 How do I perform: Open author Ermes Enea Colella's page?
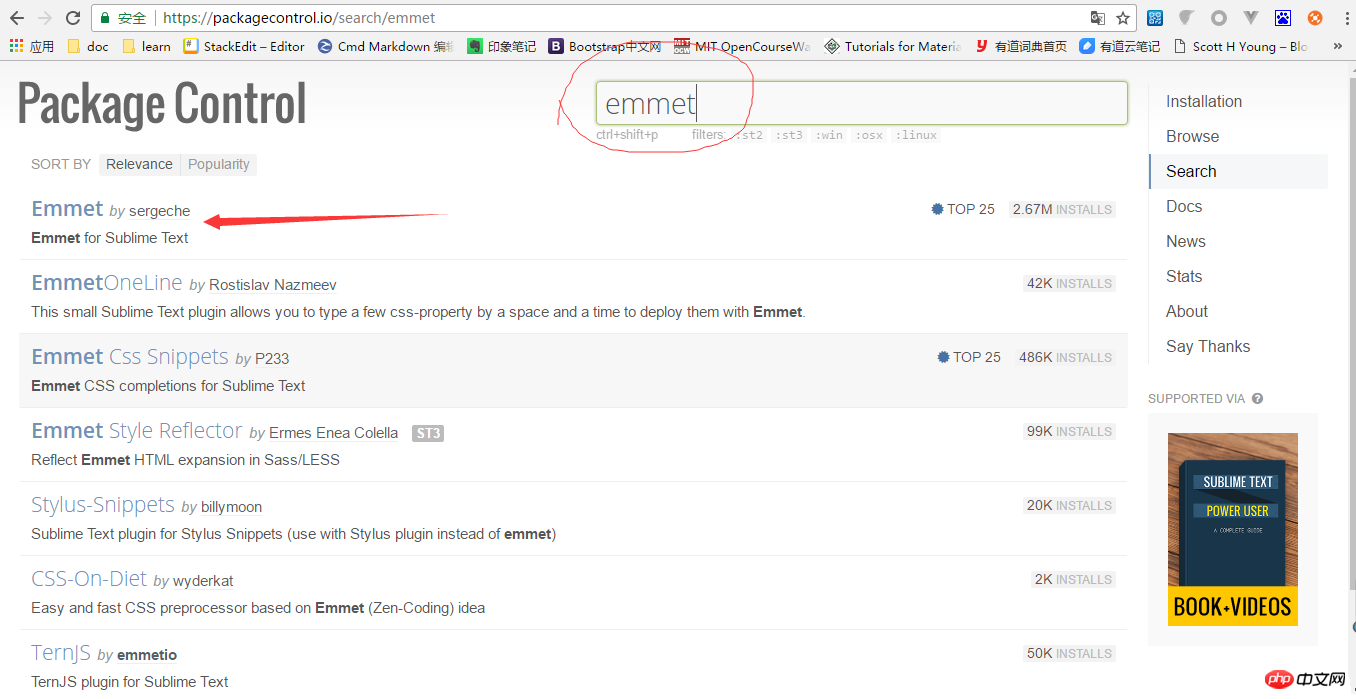(x=333, y=433)
